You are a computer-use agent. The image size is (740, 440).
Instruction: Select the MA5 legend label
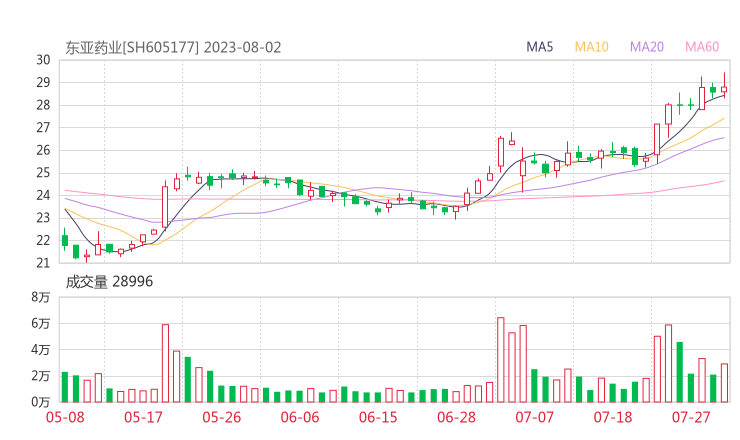(x=539, y=47)
